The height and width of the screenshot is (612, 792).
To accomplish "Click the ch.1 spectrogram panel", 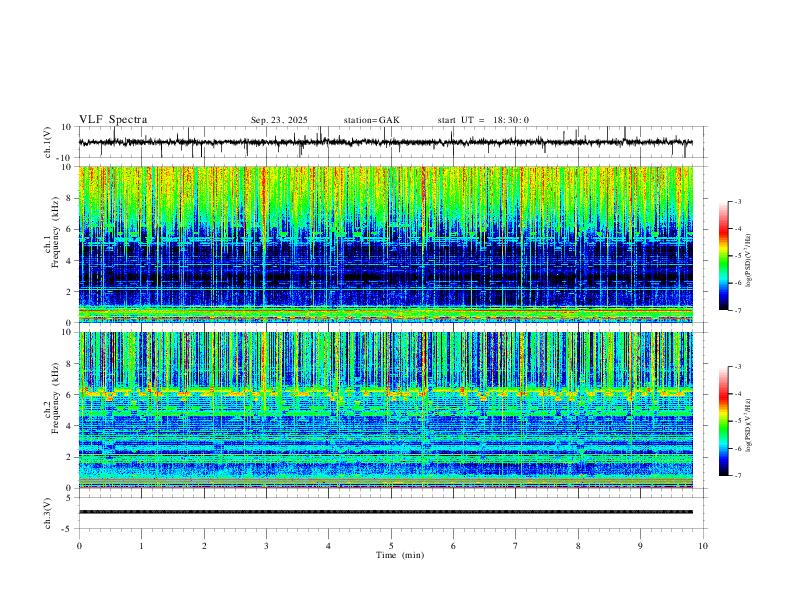I will tap(386, 244).
